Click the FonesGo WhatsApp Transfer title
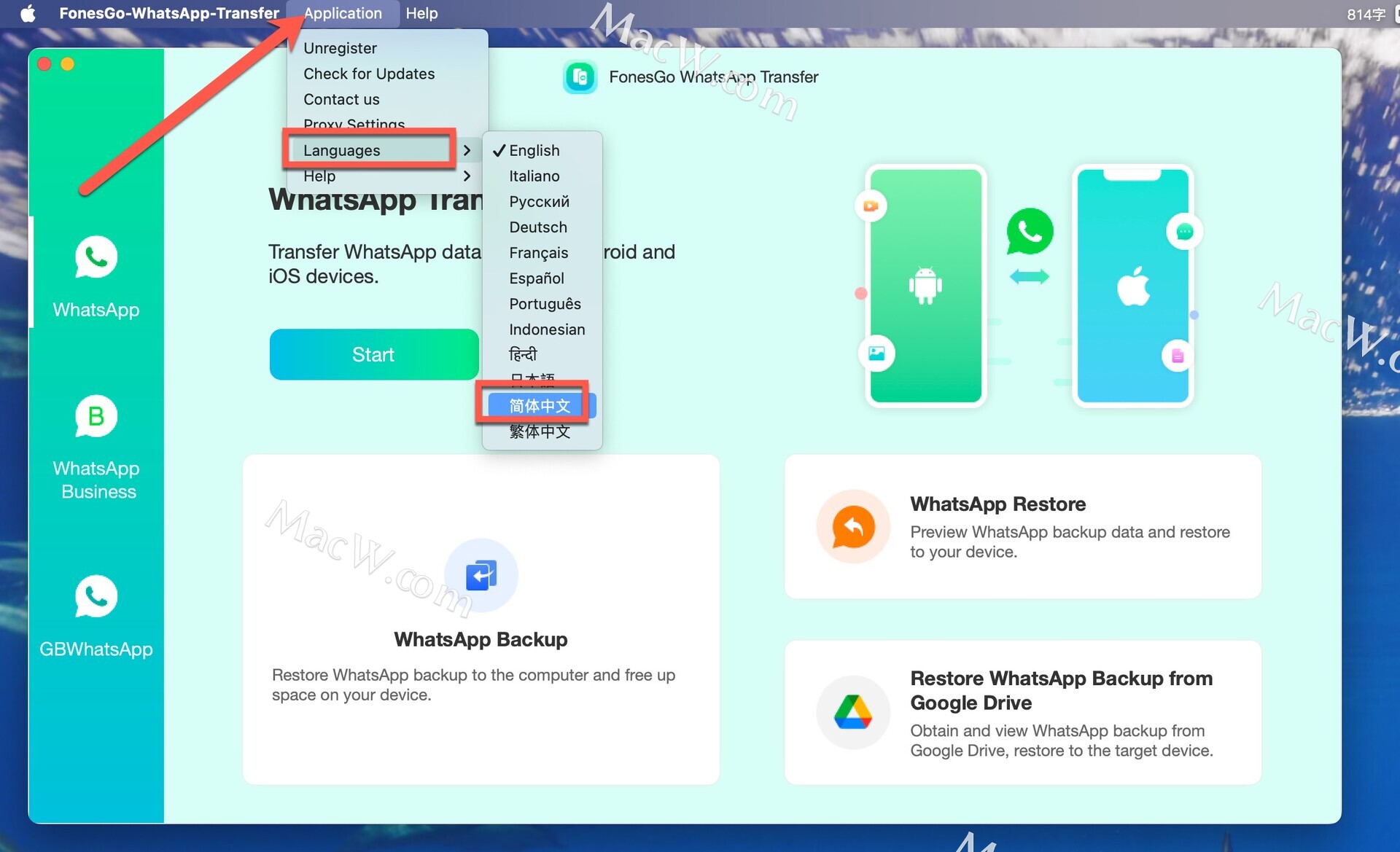This screenshot has width=1400, height=852. (x=714, y=77)
